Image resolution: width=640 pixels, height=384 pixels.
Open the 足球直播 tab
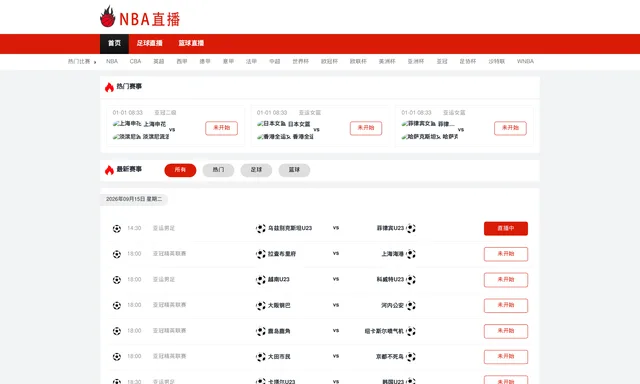coord(149,43)
